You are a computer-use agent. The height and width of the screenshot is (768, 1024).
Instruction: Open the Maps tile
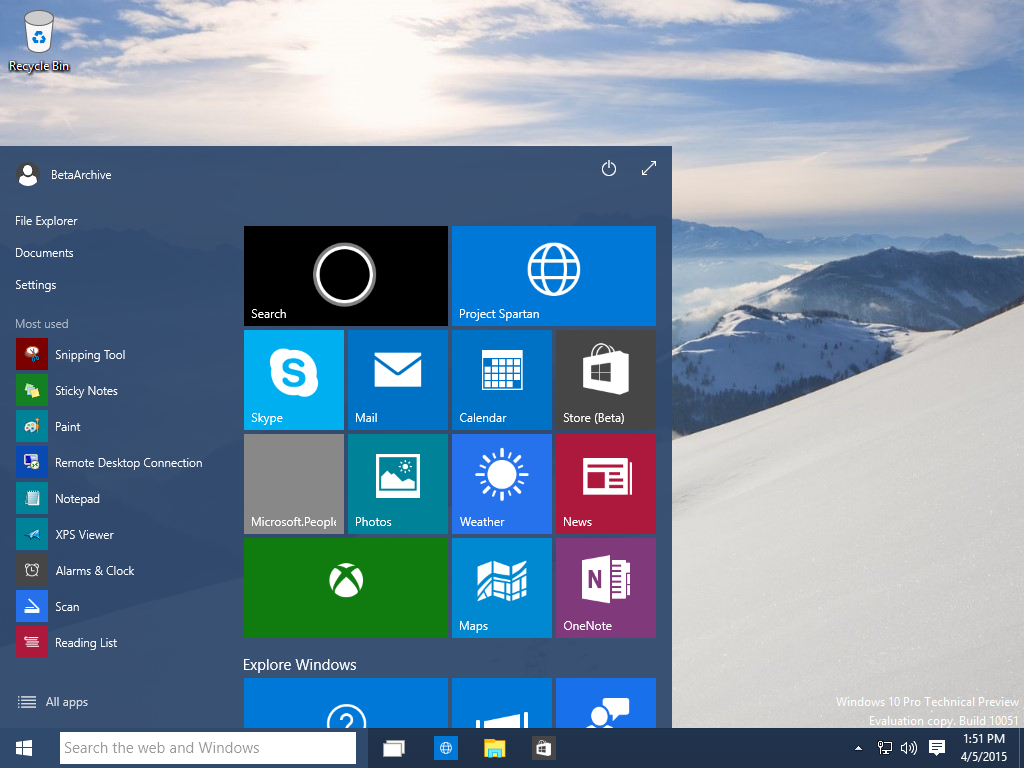tap(501, 587)
